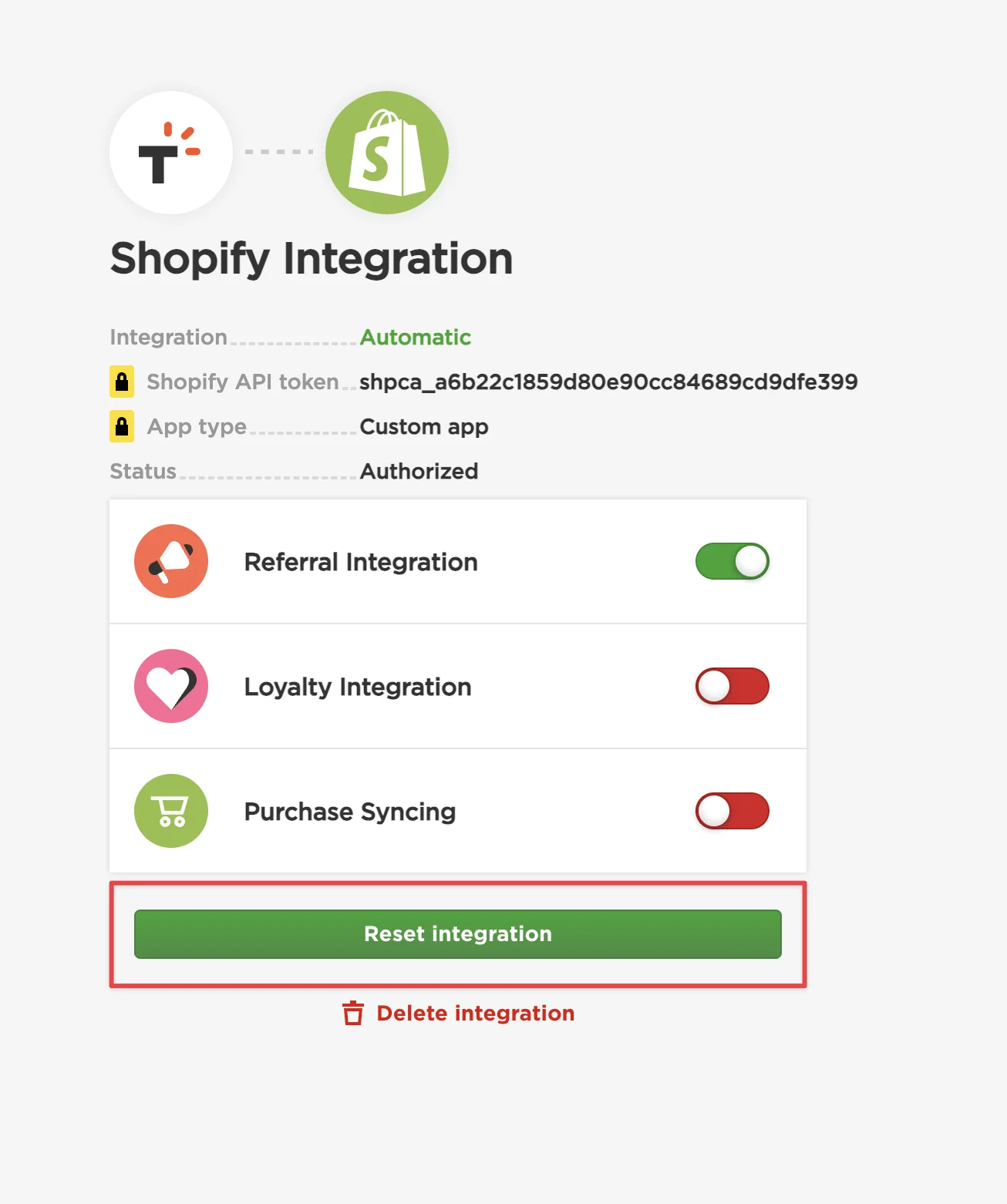Viewport: 1007px width, 1204px height.
Task: Disable the Referral Integration toggle
Action: pyautogui.click(x=733, y=561)
